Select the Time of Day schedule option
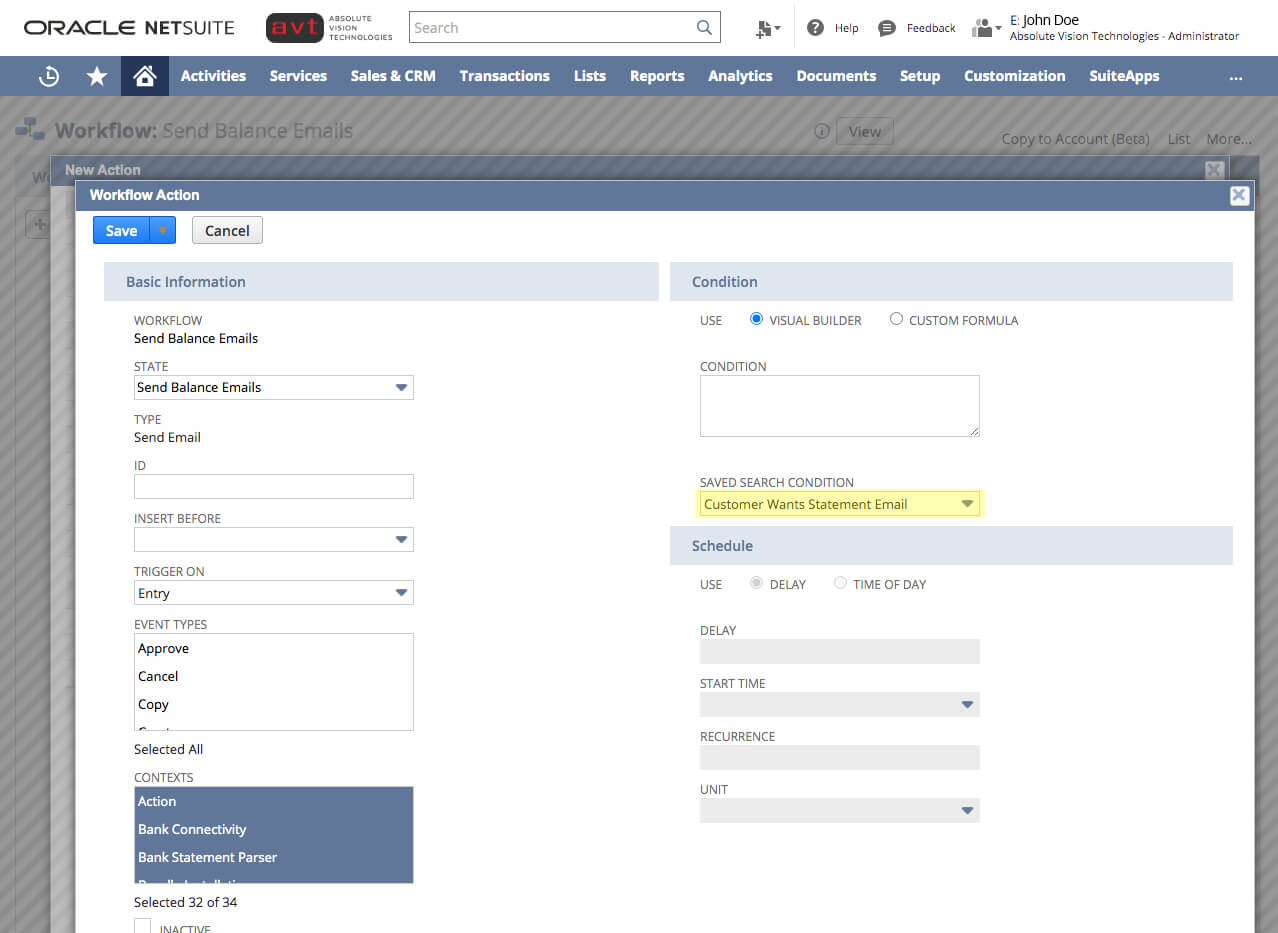Viewport: 1278px width, 933px height. point(840,584)
